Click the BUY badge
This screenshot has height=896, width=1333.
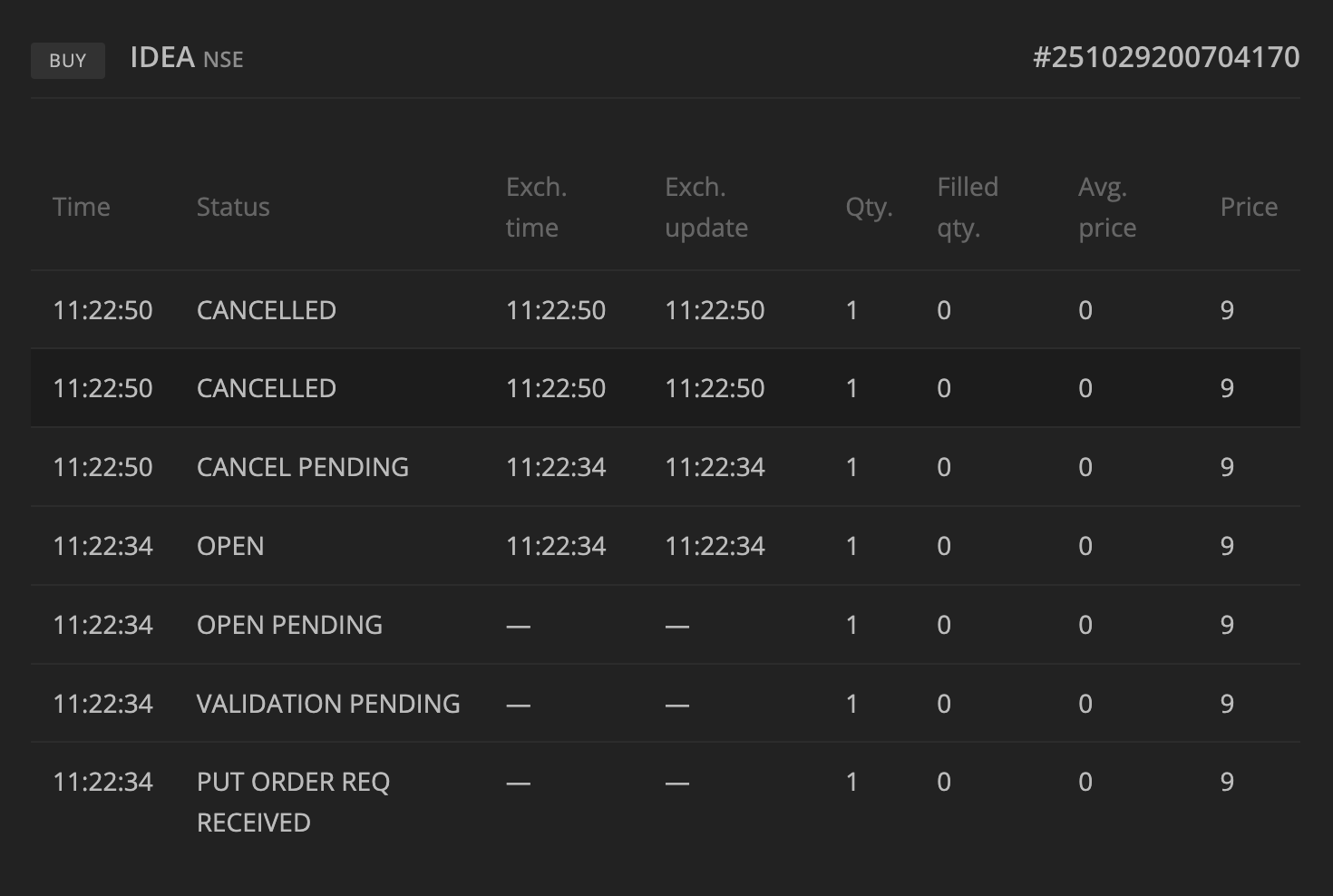click(x=68, y=61)
